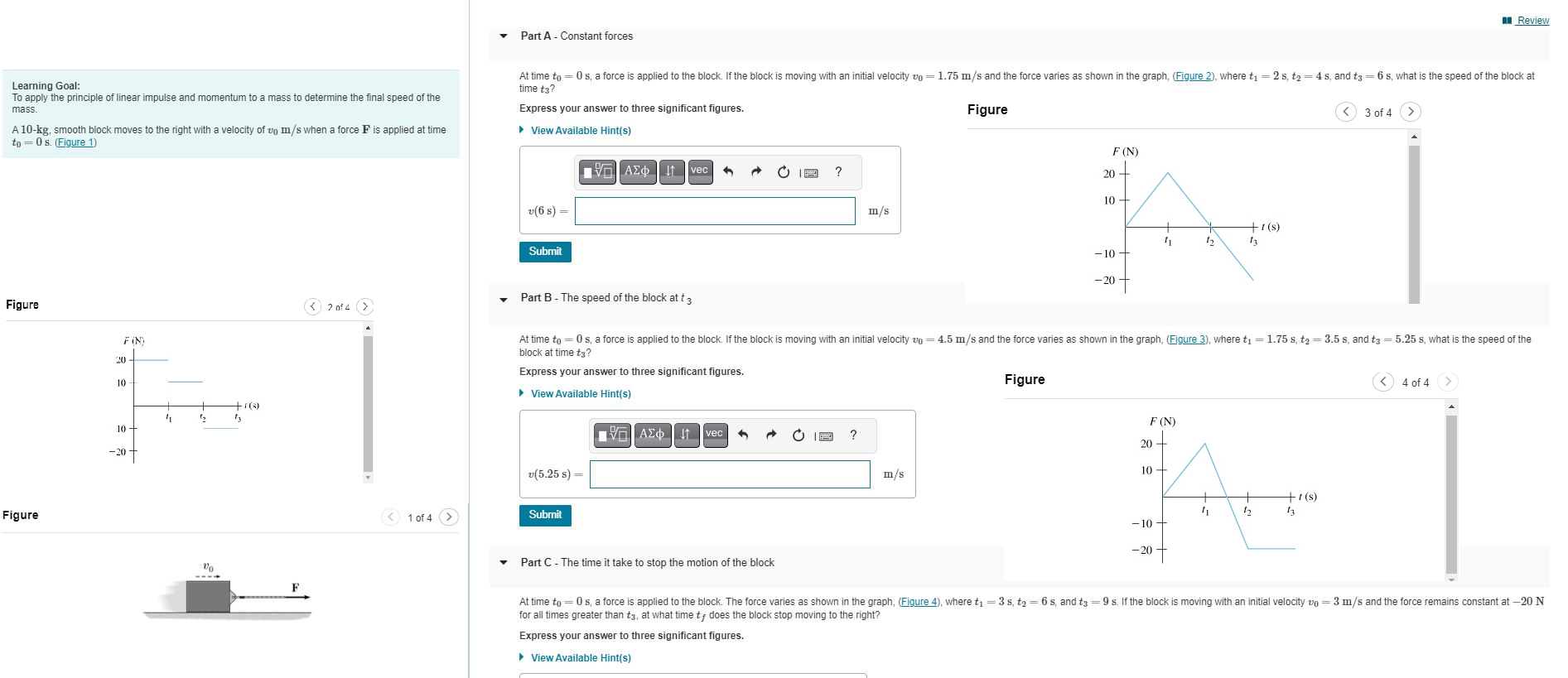Click the up-down arrows tool in Part B
This screenshot has height=678, width=1568.
687,435
